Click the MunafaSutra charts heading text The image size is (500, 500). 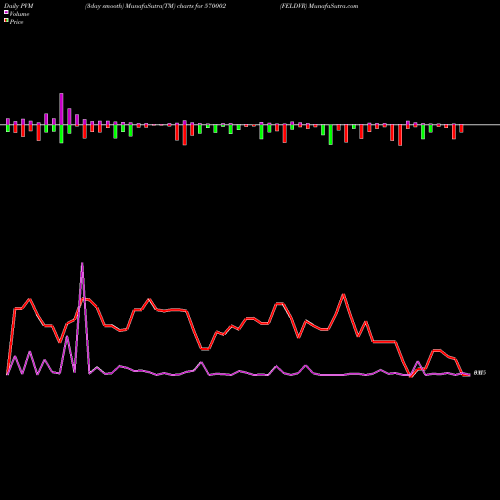pyautogui.click(x=155, y=6)
